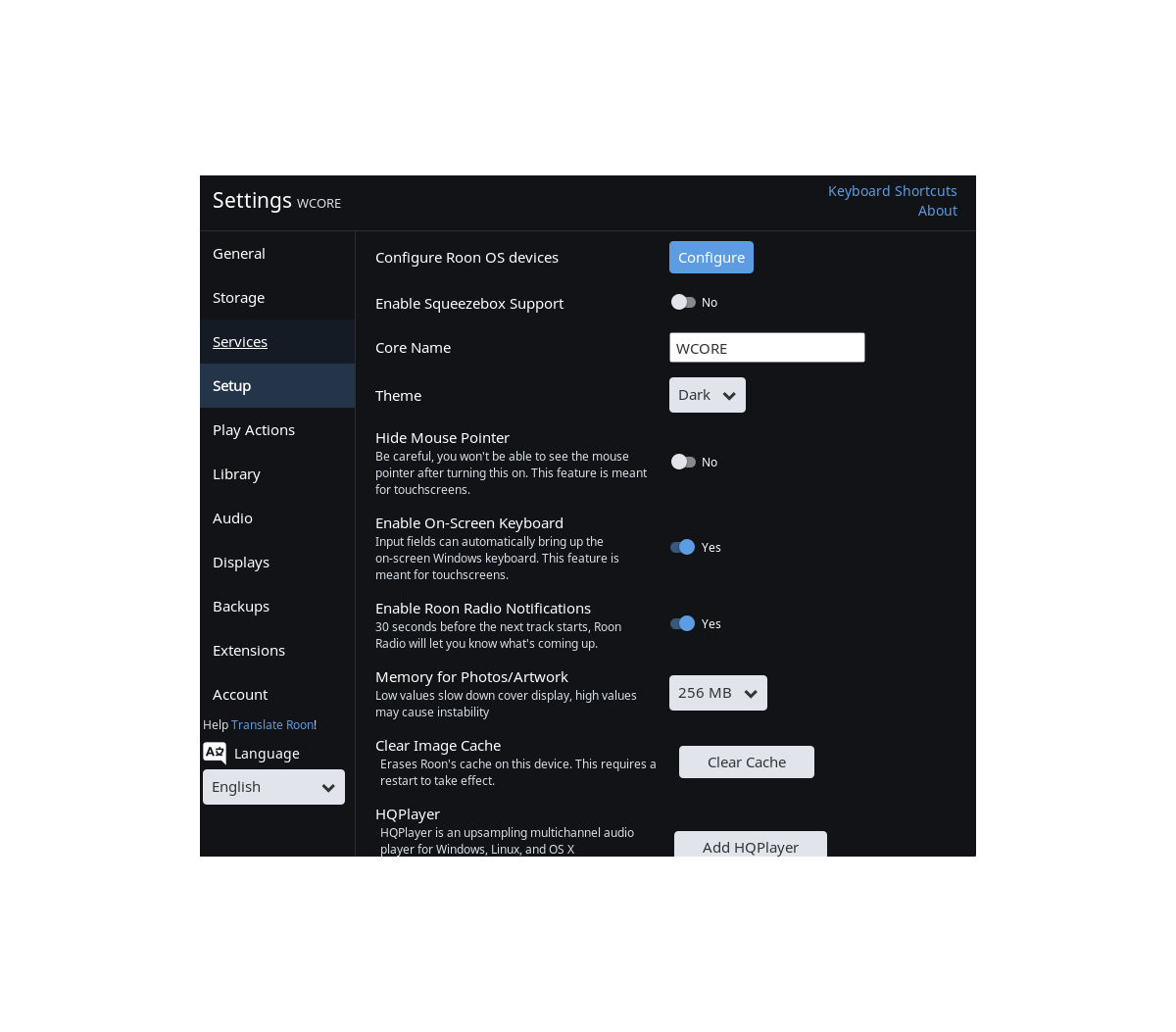Screen dimensions: 1176x1032
Task: Click the Language translate icon
Action: 215,753
